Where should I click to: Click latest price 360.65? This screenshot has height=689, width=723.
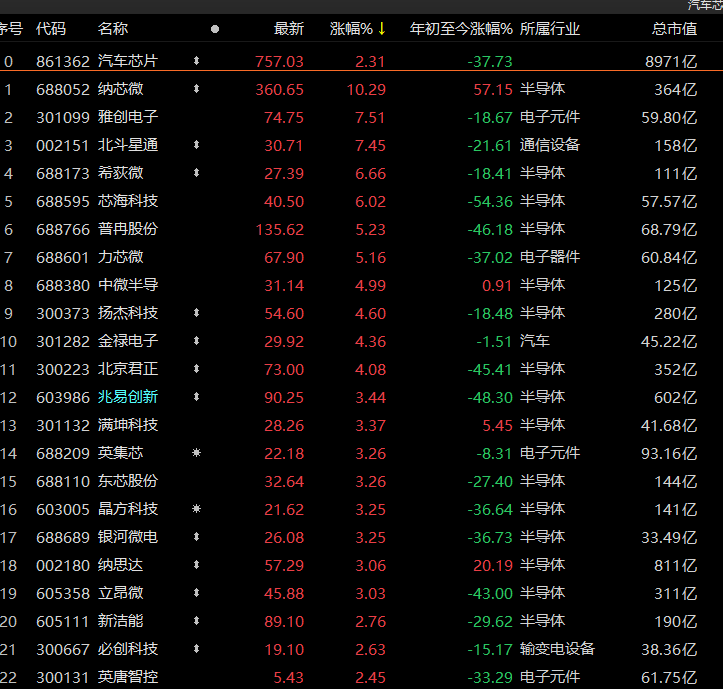click(x=279, y=89)
